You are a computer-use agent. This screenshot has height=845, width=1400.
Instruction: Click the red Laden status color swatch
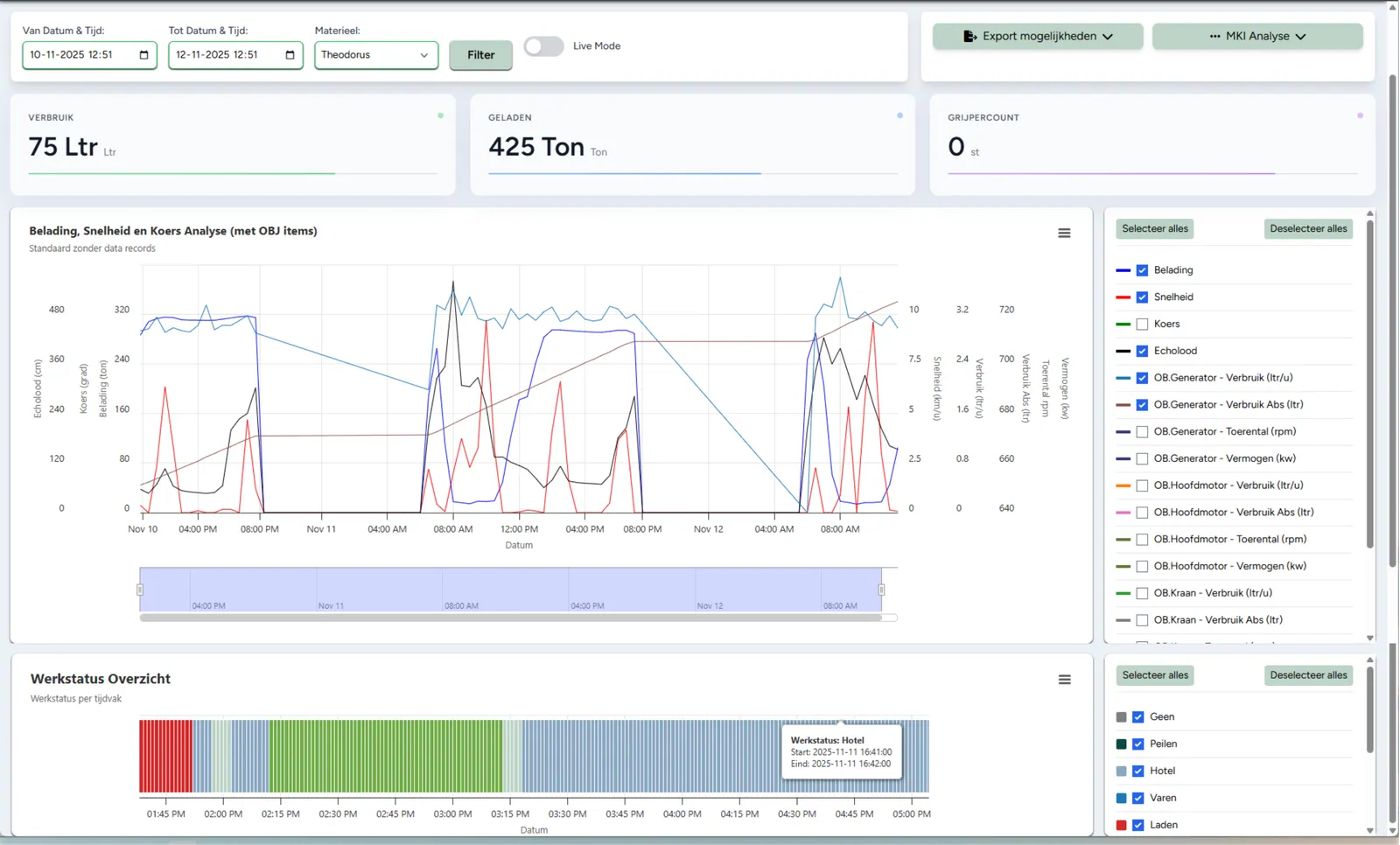[x=1122, y=826]
